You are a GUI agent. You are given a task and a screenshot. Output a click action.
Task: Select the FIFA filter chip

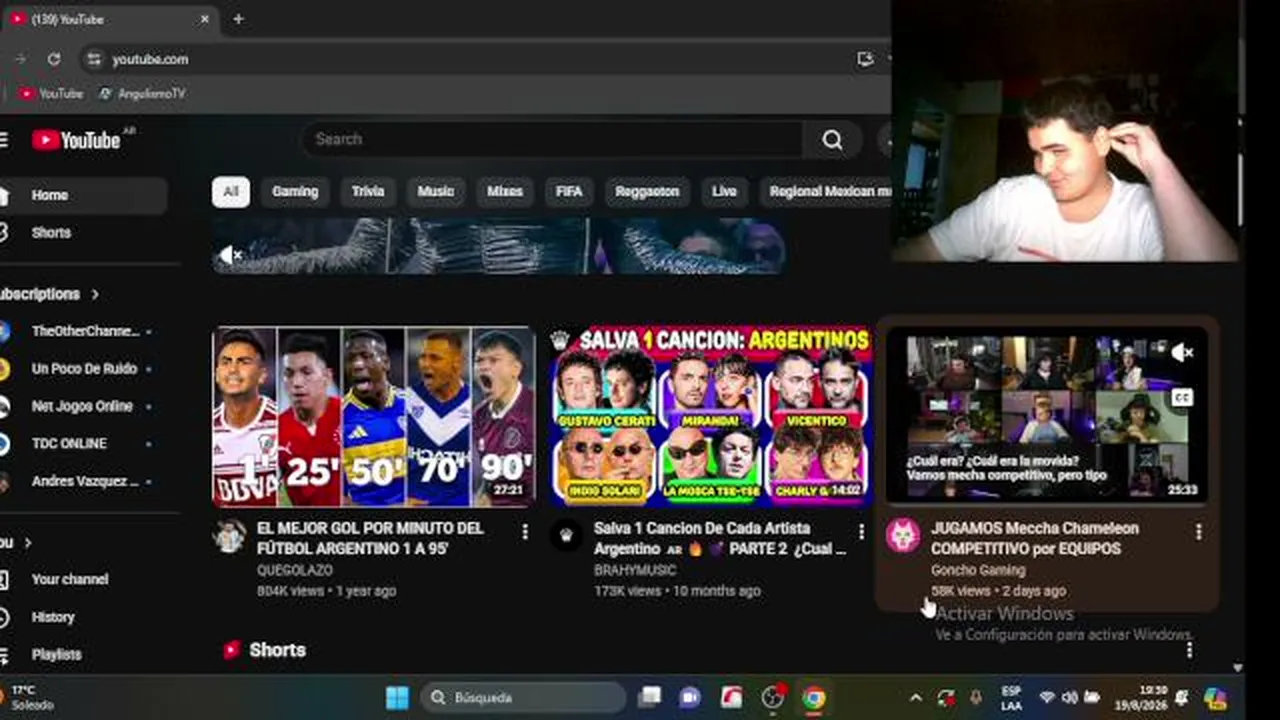click(x=569, y=192)
